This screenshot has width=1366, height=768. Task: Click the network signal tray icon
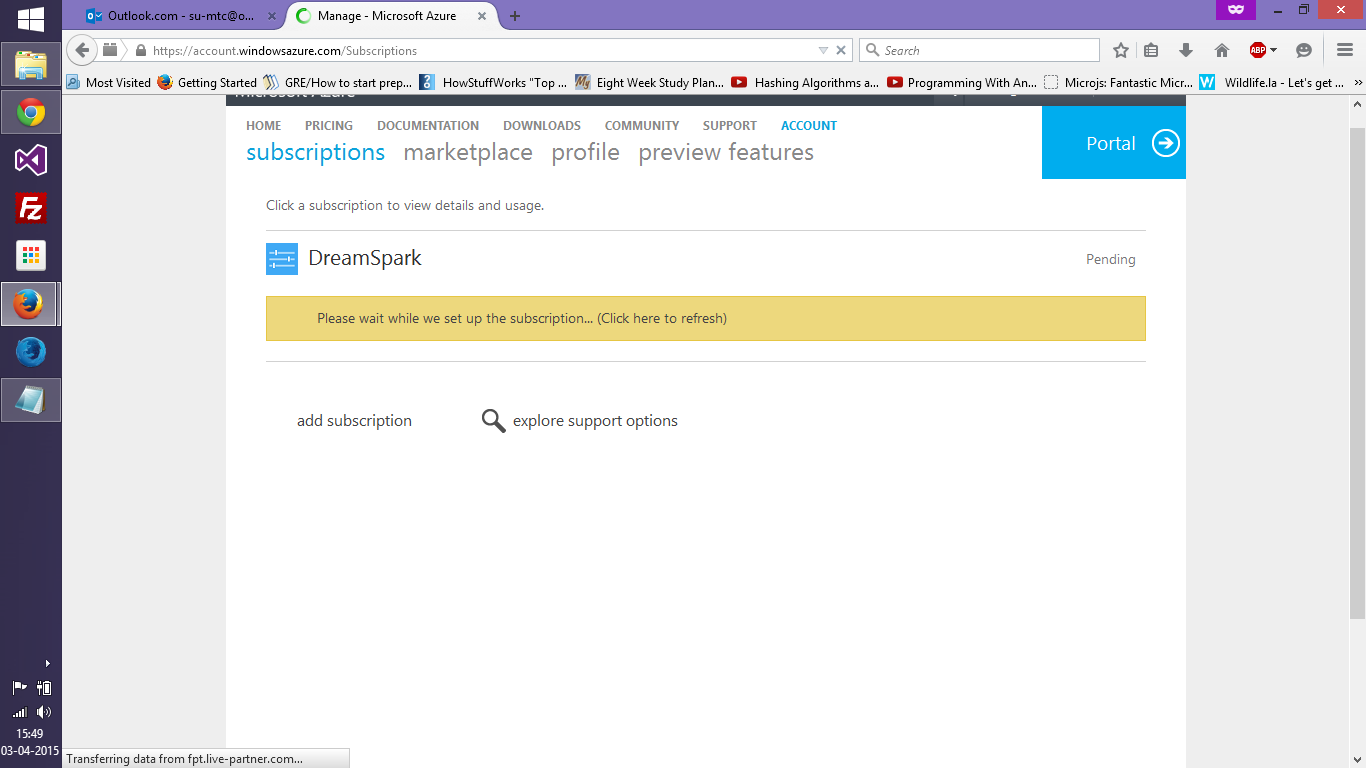tap(19, 712)
